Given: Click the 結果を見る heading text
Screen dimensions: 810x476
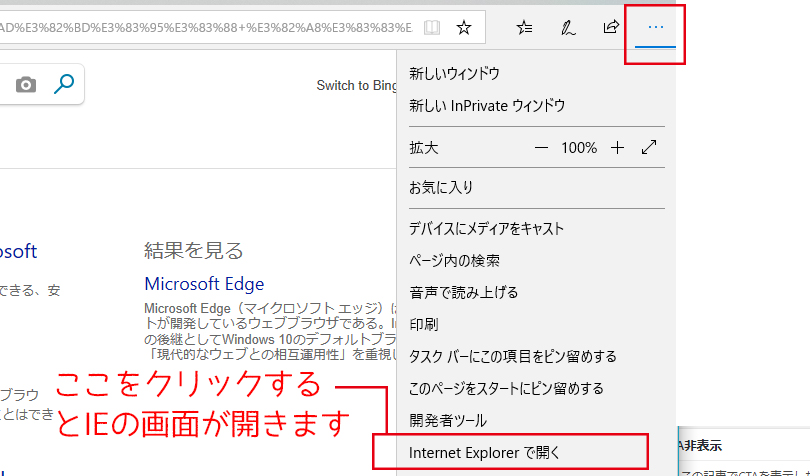Looking at the screenshot, I should [193, 251].
